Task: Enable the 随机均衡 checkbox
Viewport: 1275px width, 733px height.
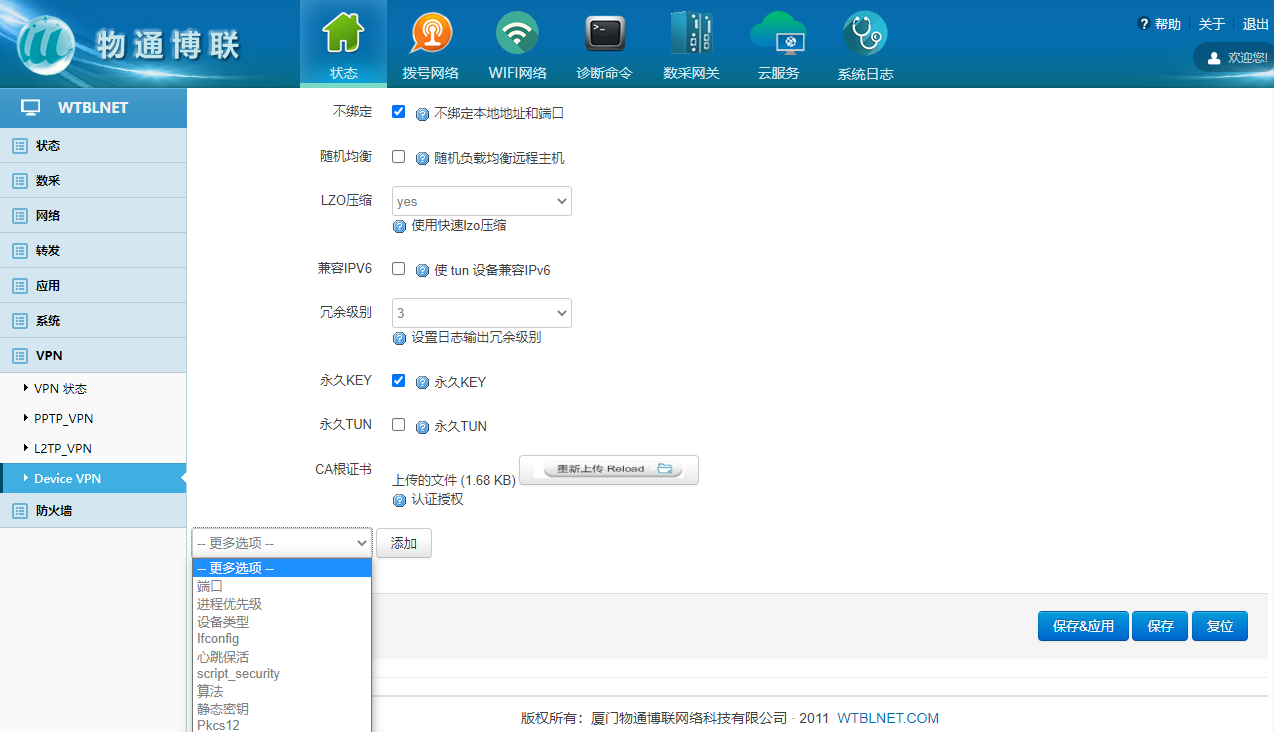Action: (399, 157)
